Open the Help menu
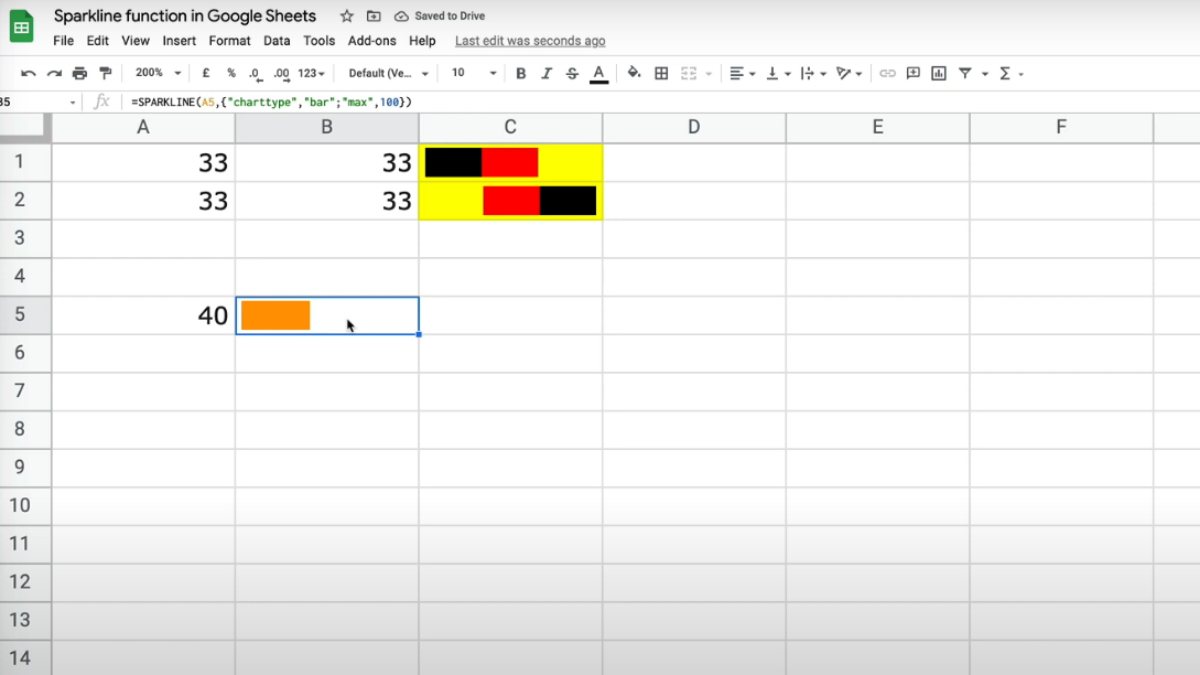Image resolution: width=1200 pixels, height=675 pixels. 422,41
